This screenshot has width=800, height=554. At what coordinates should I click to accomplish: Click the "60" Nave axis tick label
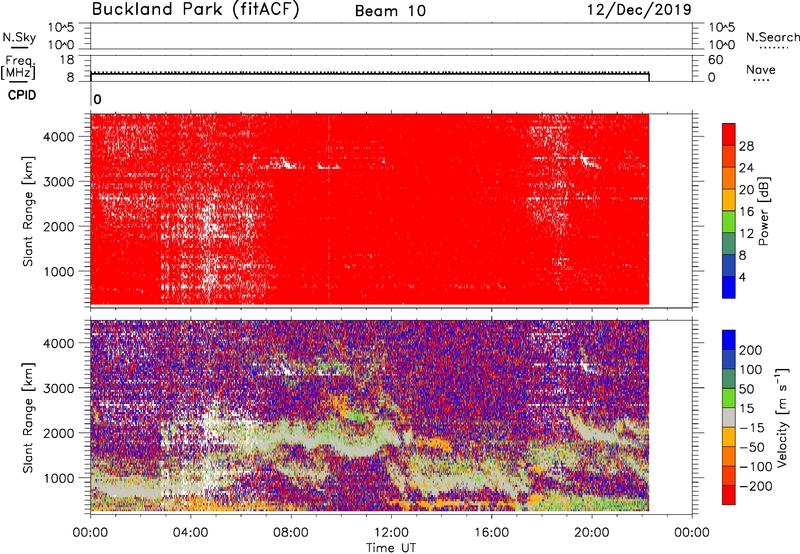pos(715,60)
